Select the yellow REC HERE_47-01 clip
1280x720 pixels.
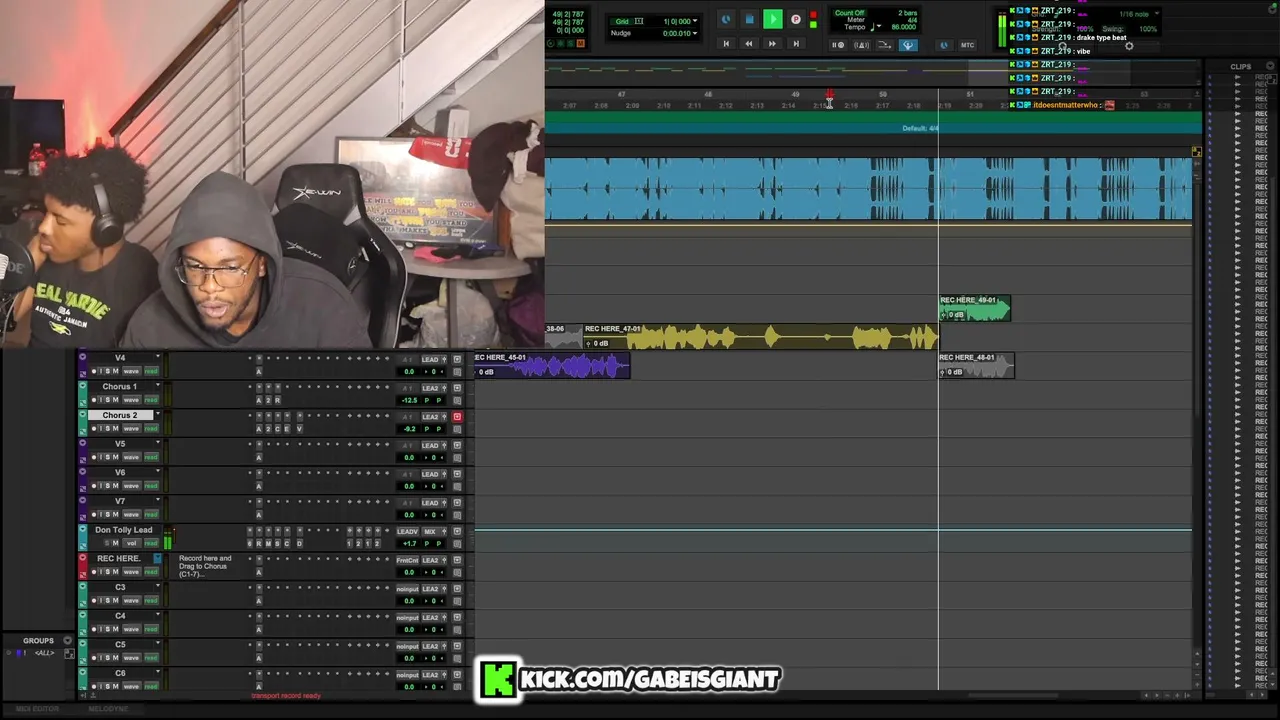coord(760,337)
